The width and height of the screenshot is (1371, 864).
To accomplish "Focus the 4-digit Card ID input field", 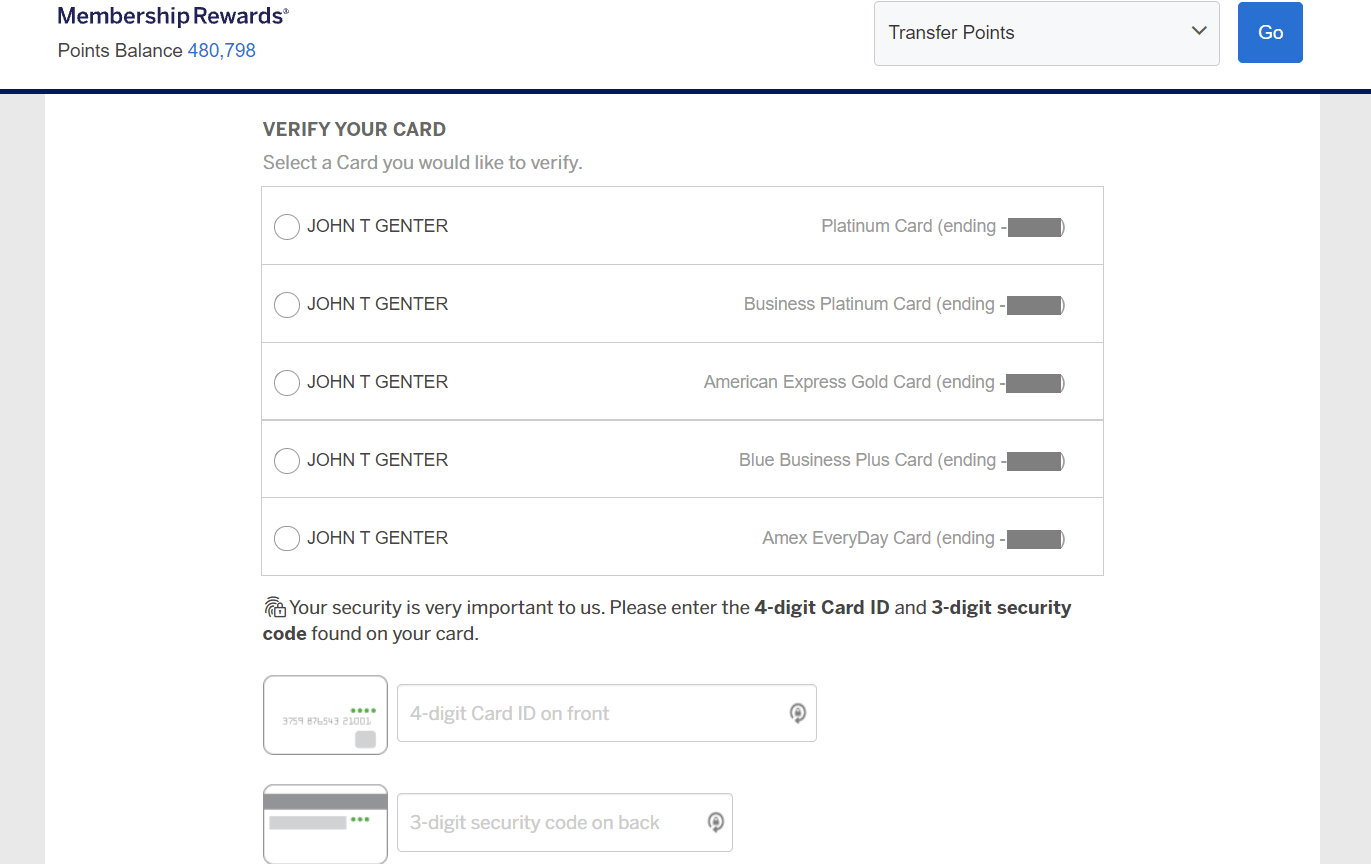I will 590,713.
